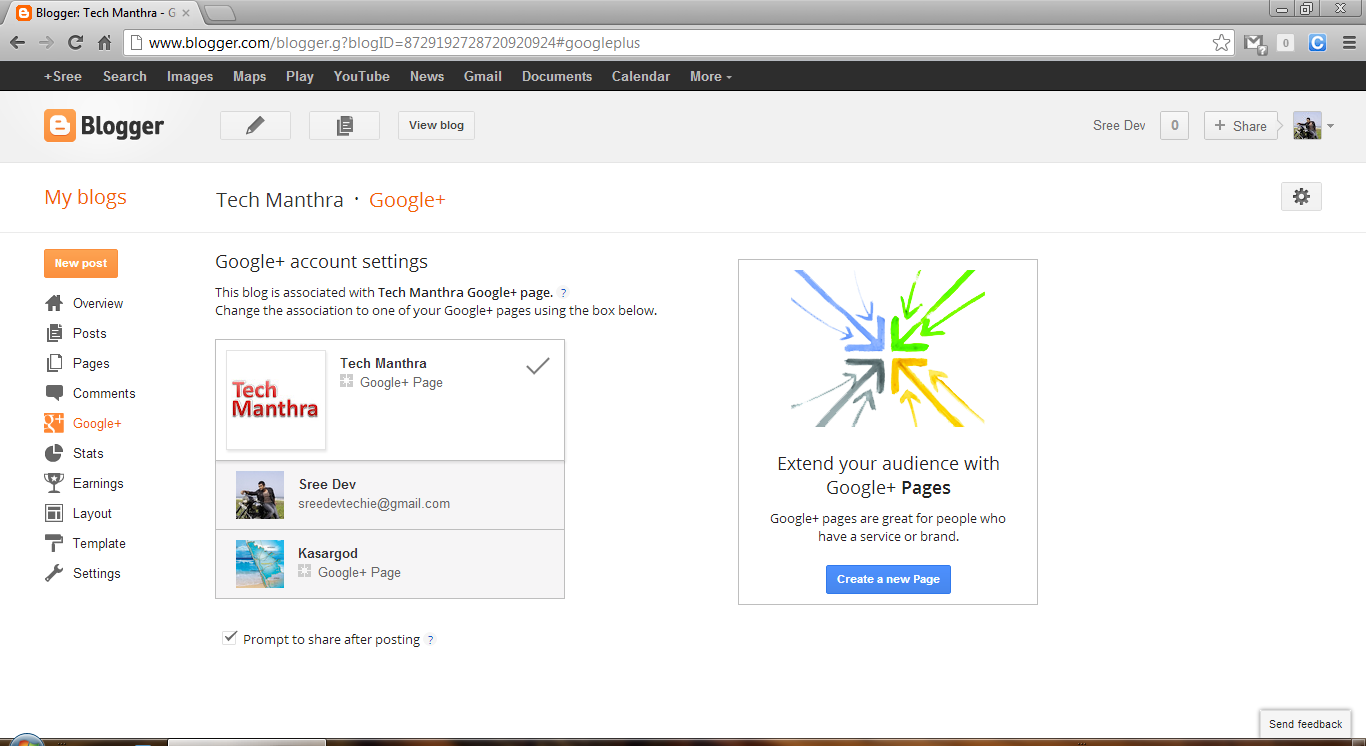Click the Sree Dev name link
Screen dimensions: 1366x746
click(1119, 126)
